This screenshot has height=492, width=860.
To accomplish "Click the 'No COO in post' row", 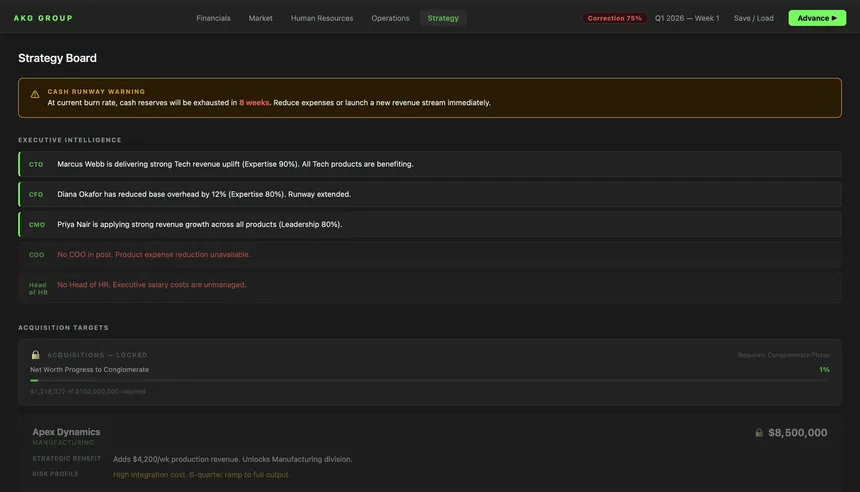I will click(x=430, y=255).
